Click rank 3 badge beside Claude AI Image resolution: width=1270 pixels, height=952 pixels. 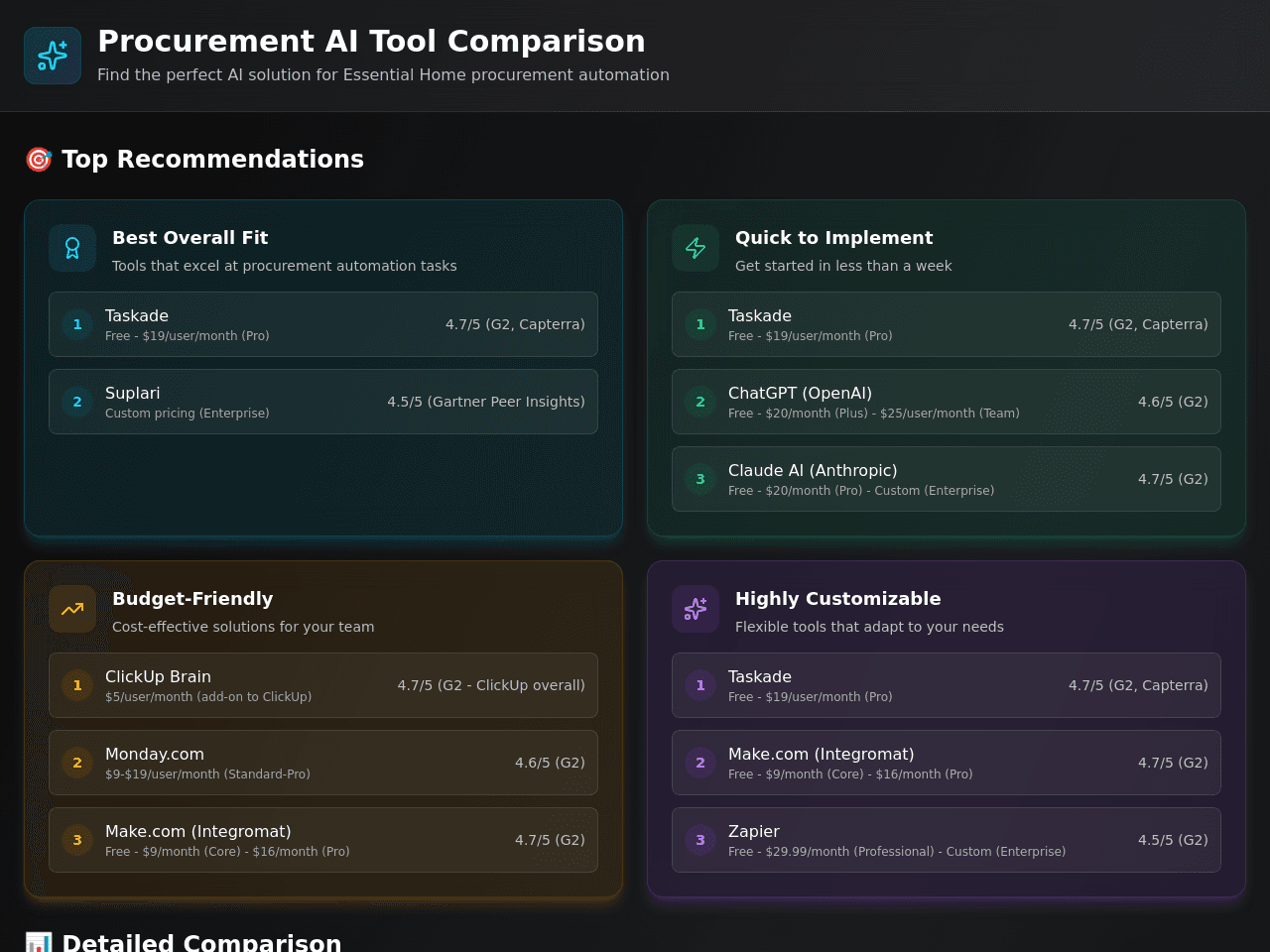(x=700, y=479)
